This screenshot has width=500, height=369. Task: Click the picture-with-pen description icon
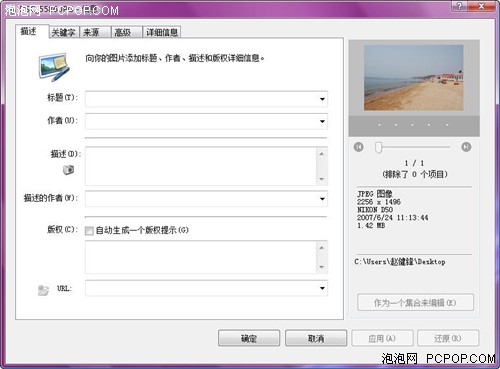point(54,67)
